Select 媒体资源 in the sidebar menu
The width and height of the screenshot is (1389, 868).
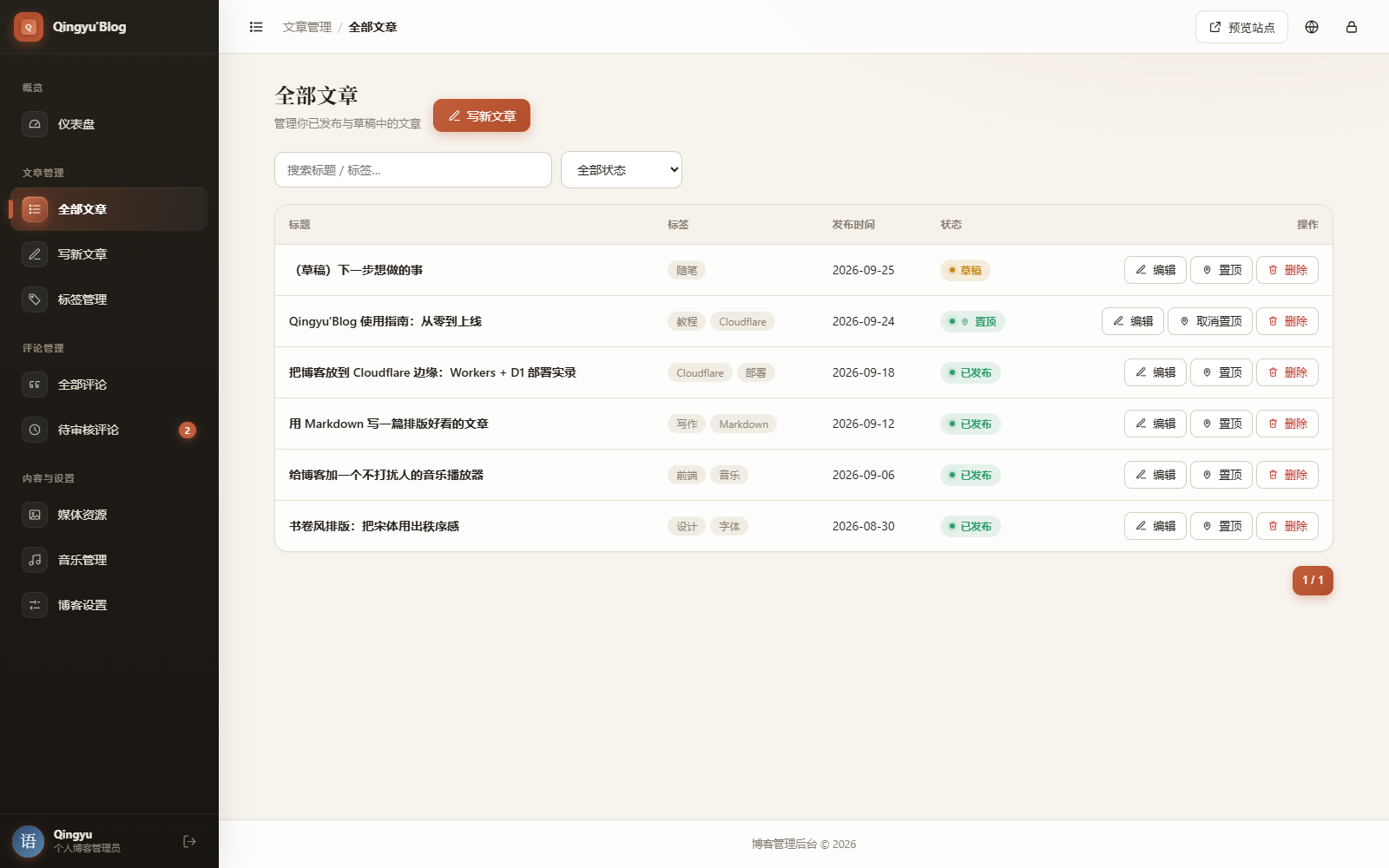click(109, 515)
